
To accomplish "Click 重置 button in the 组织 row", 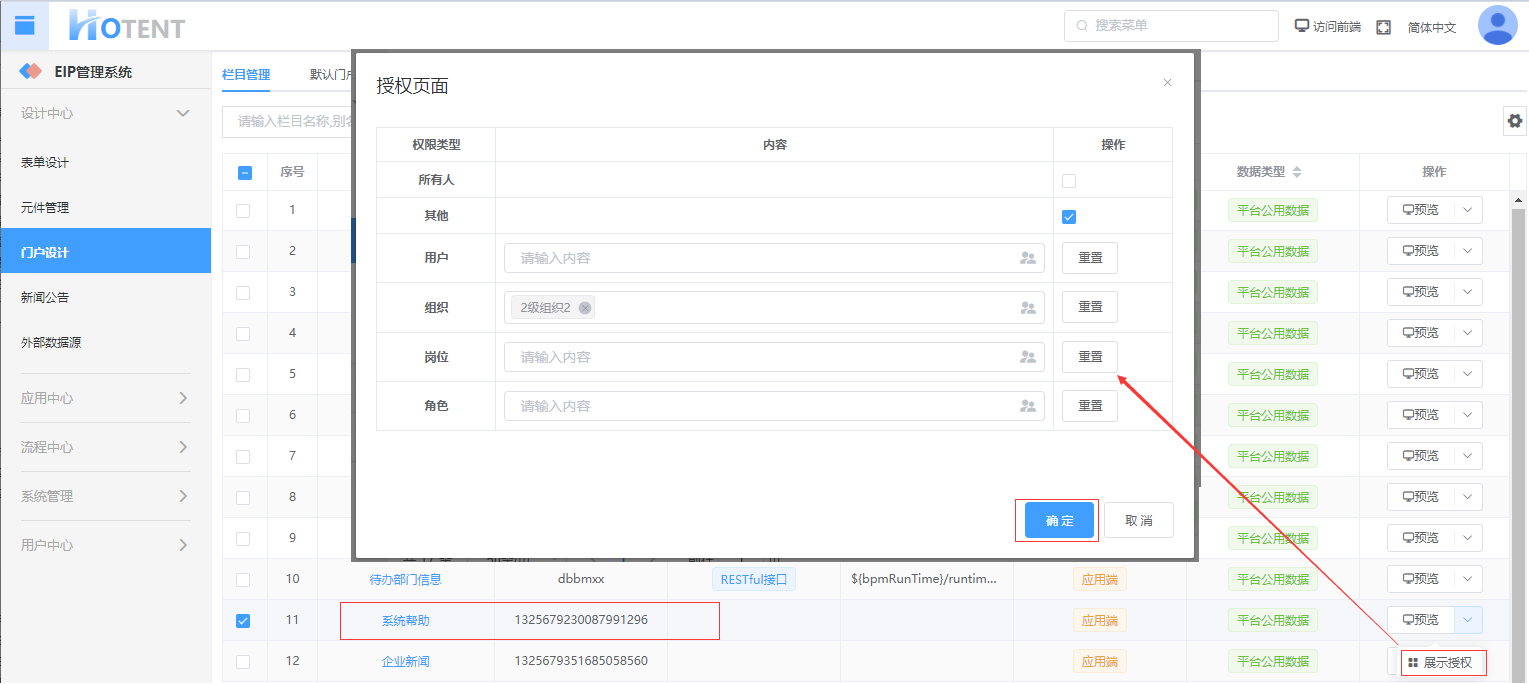I will [x=1089, y=308].
